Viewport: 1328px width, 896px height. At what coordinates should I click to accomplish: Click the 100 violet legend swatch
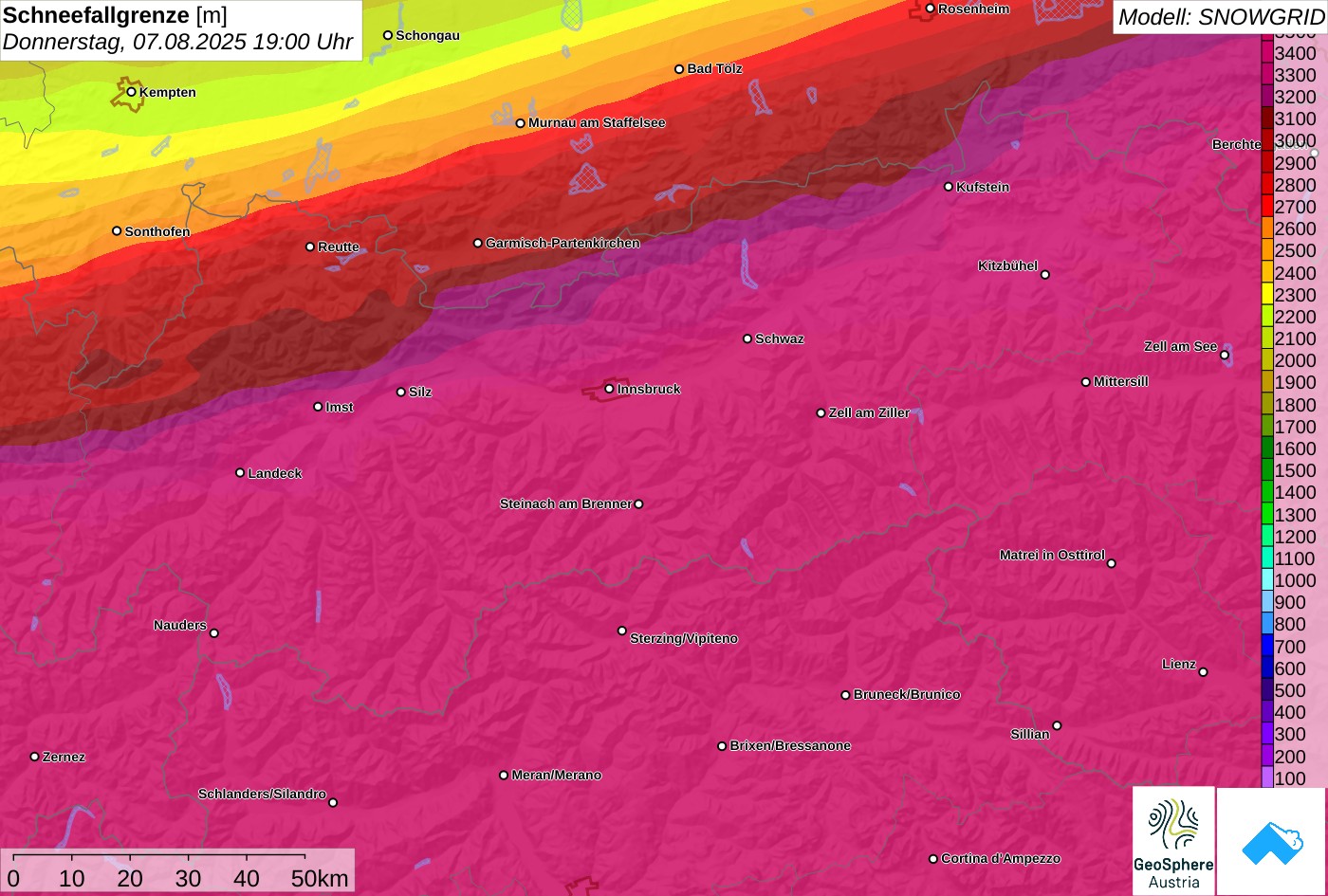(1267, 778)
